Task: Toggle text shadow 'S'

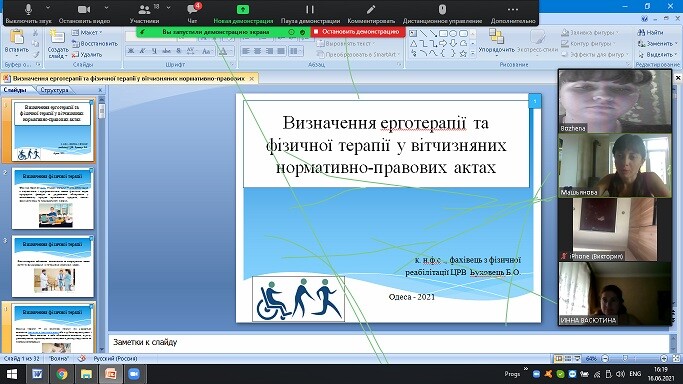Action: point(179,51)
